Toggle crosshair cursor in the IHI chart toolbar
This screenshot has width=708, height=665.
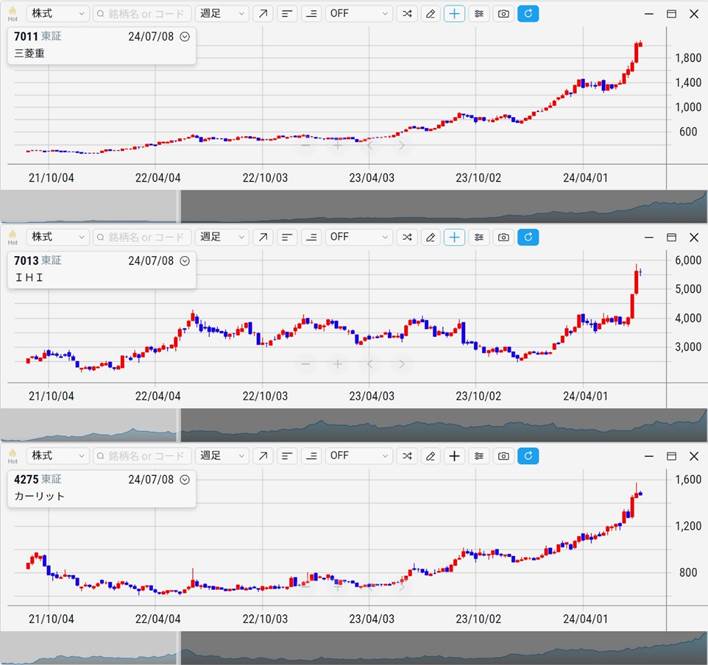[454, 237]
